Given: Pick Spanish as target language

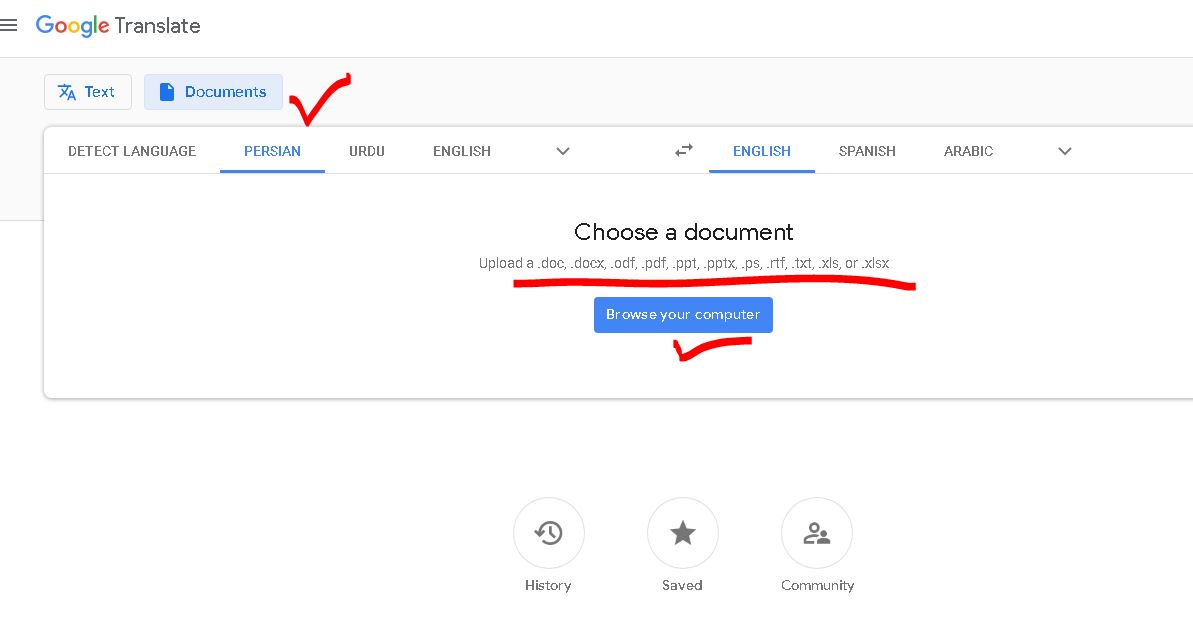Looking at the screenshot, I should 867,151.
